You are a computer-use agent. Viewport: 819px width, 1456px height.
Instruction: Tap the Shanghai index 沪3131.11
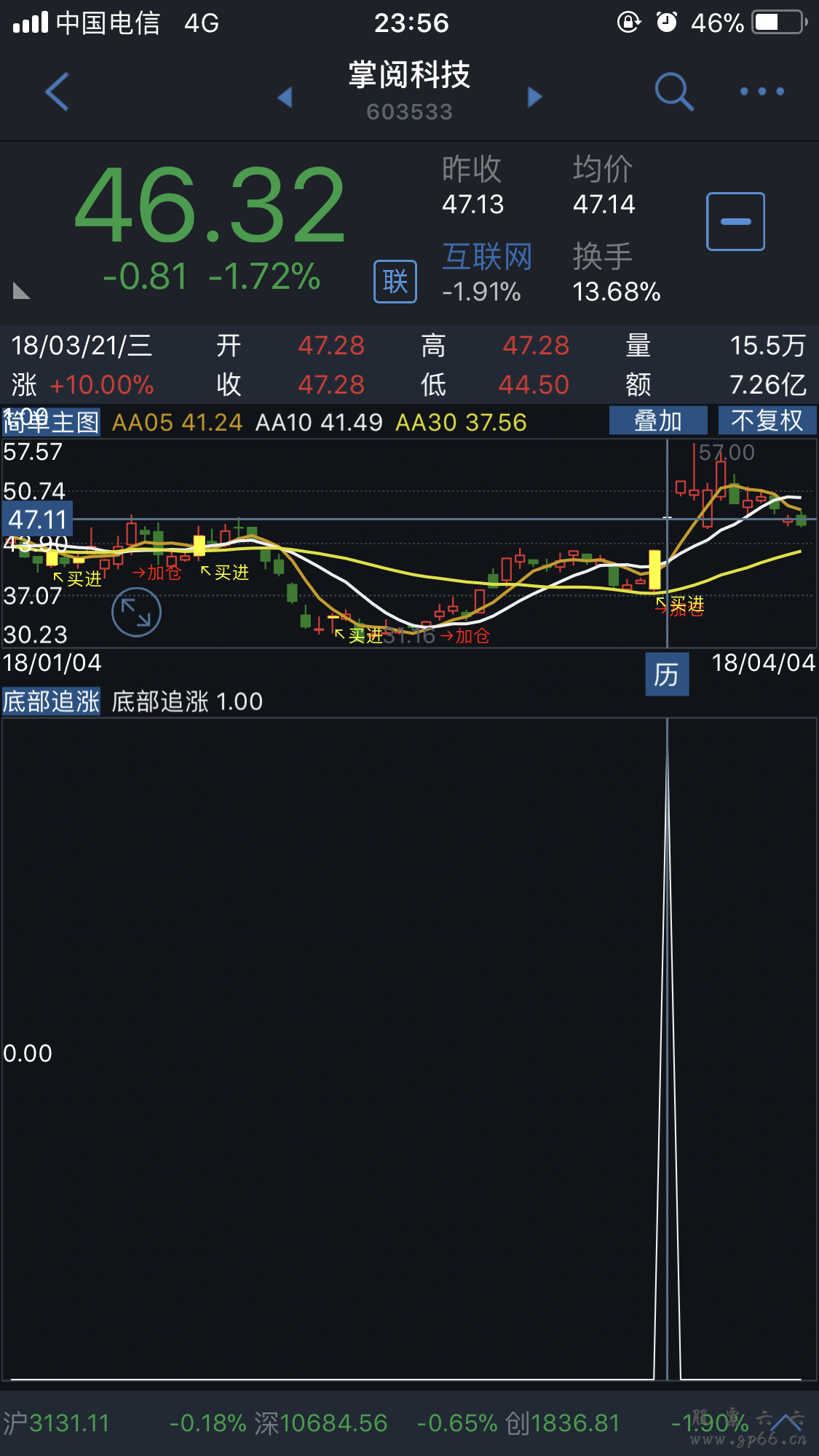pyautogui.click(x=56, y=1423)
